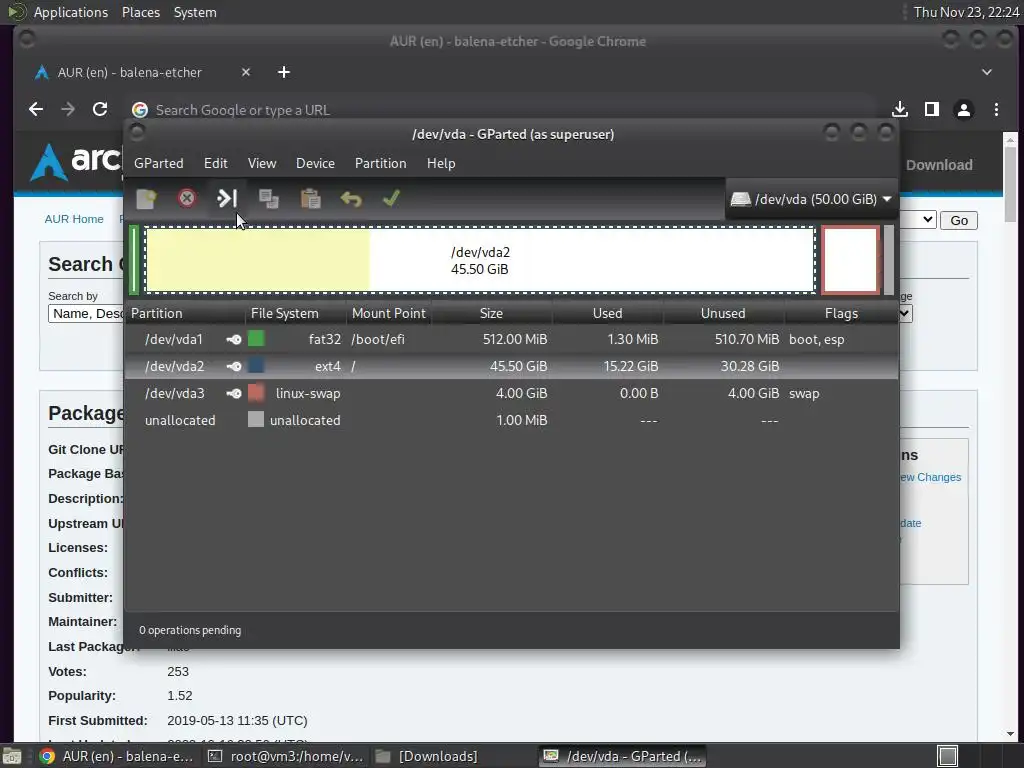The image size is (1024, 768).
Task: Click the Go button on AUR page
Action: pos(959,220)
